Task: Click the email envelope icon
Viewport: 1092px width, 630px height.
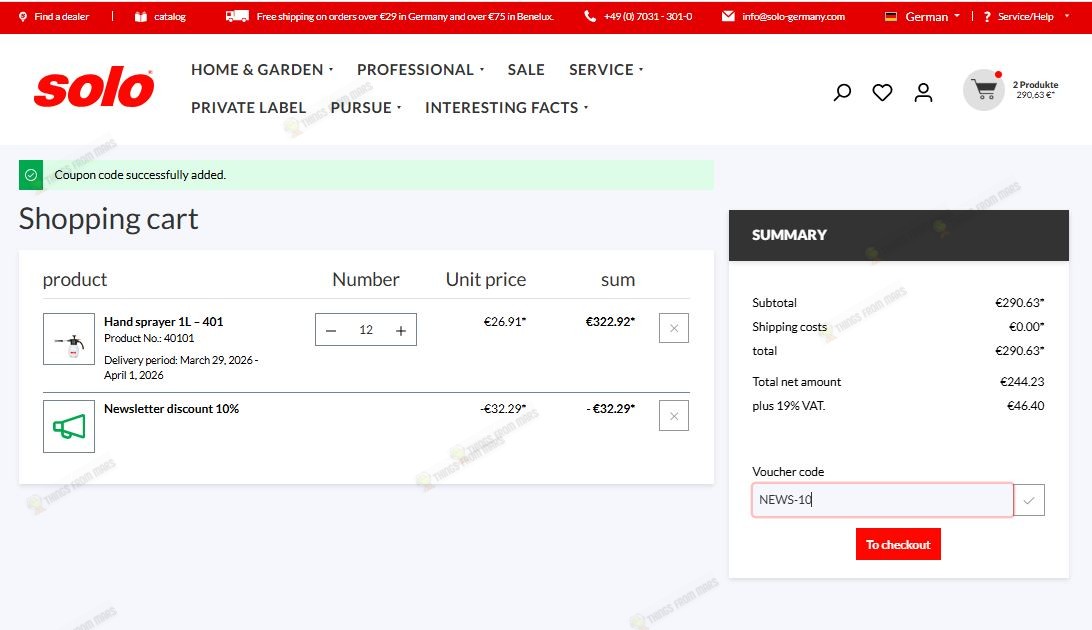Action: [x=728, y=16]
